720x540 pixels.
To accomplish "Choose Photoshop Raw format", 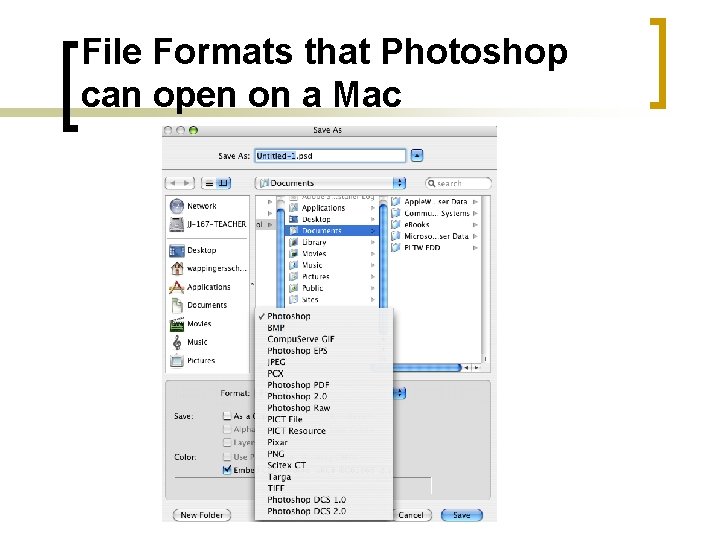I will [324, 408].
